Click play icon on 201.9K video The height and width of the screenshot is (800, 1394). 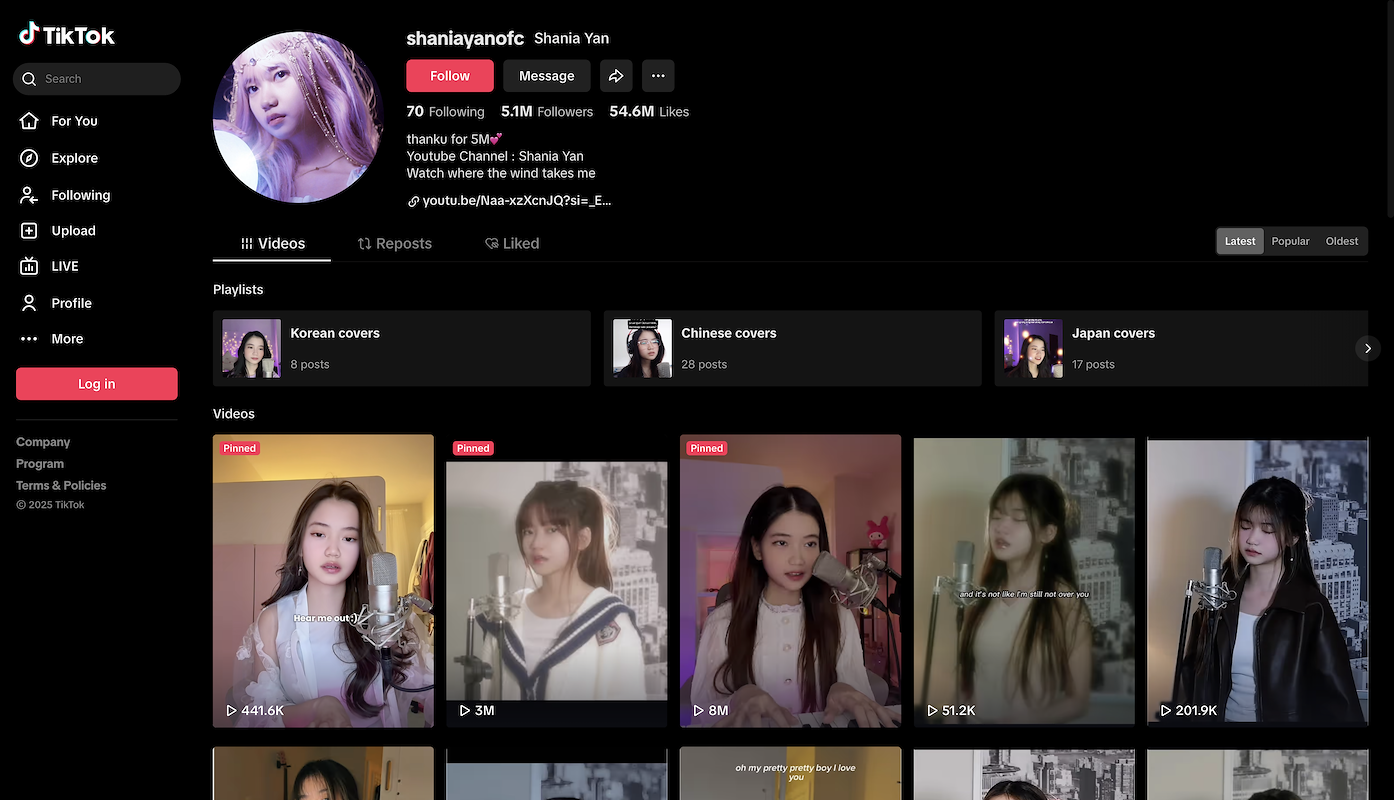click(1165, 711)
